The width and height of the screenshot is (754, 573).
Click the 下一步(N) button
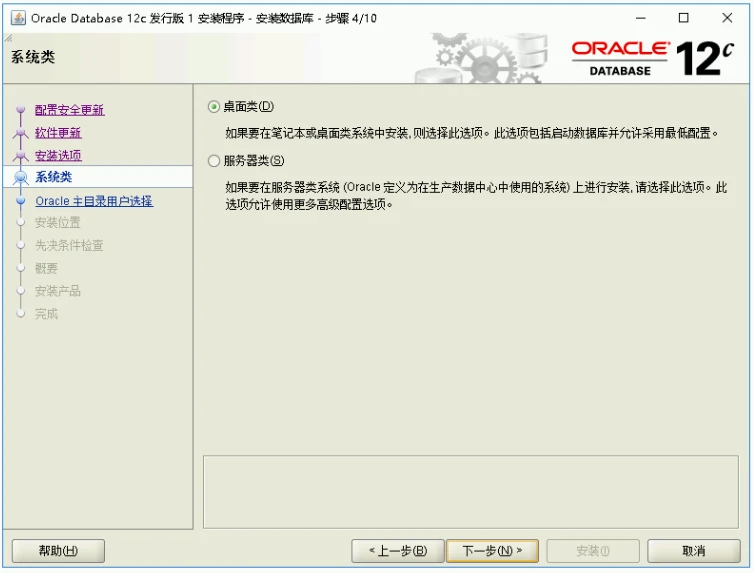click(492, 550)
